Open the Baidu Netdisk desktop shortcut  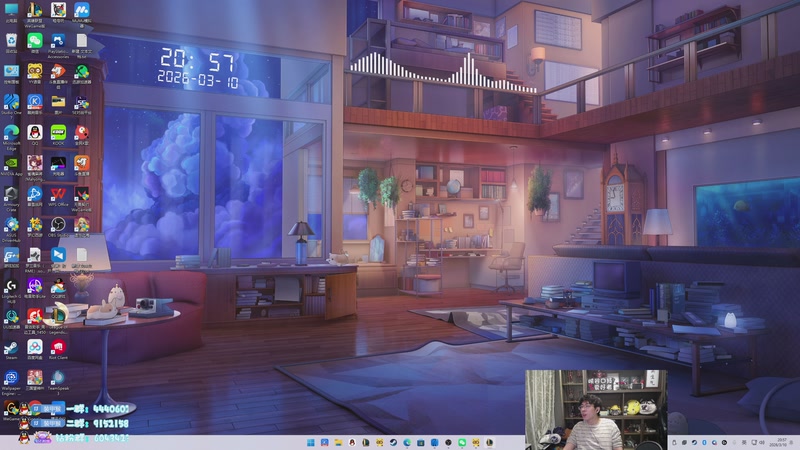35,349
